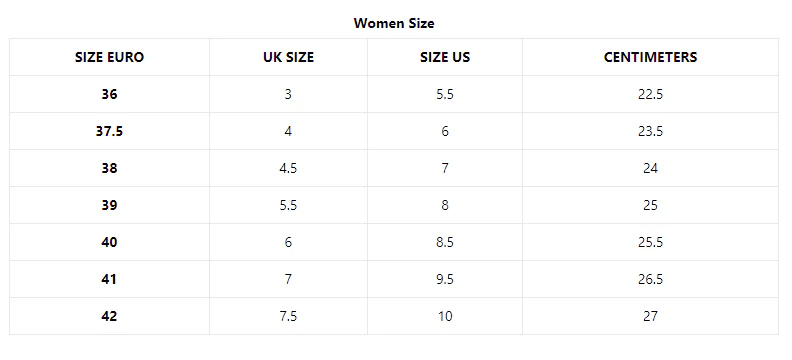
Task: Select the SIZE US column header
Action: [x=445, y=57]
